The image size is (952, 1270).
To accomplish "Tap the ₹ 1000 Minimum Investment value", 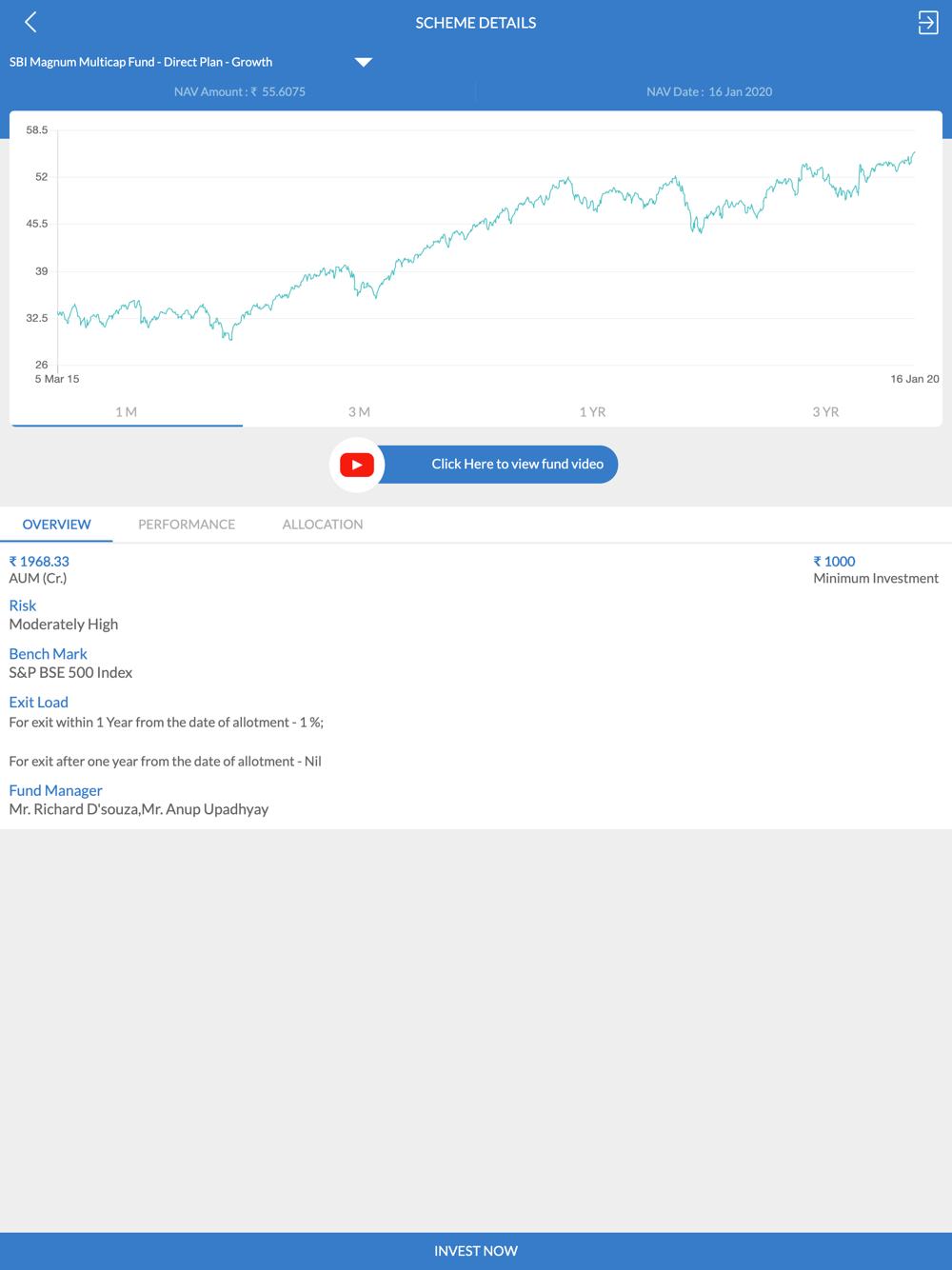I will pyautogui.click(x=834, y=562).
